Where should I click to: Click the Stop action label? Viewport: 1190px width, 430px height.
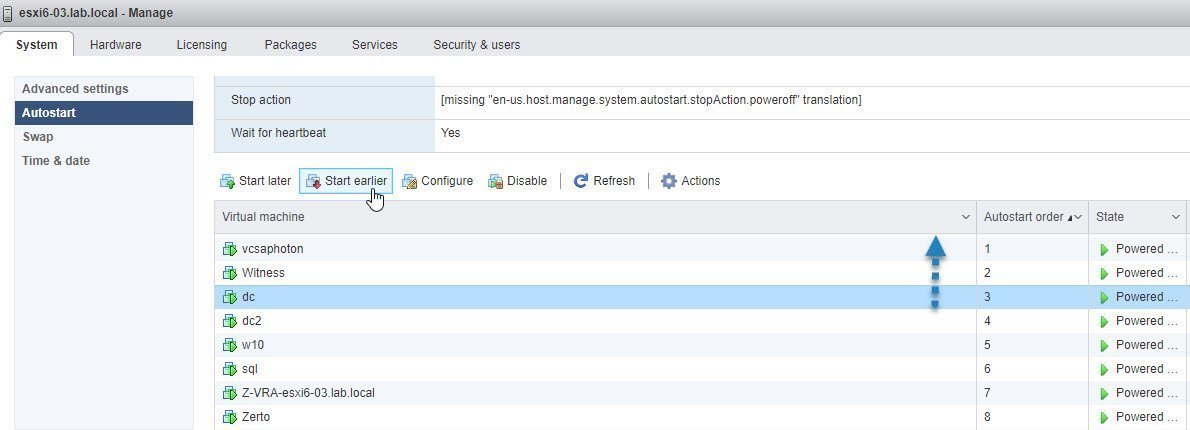click(x=260, y=100)
